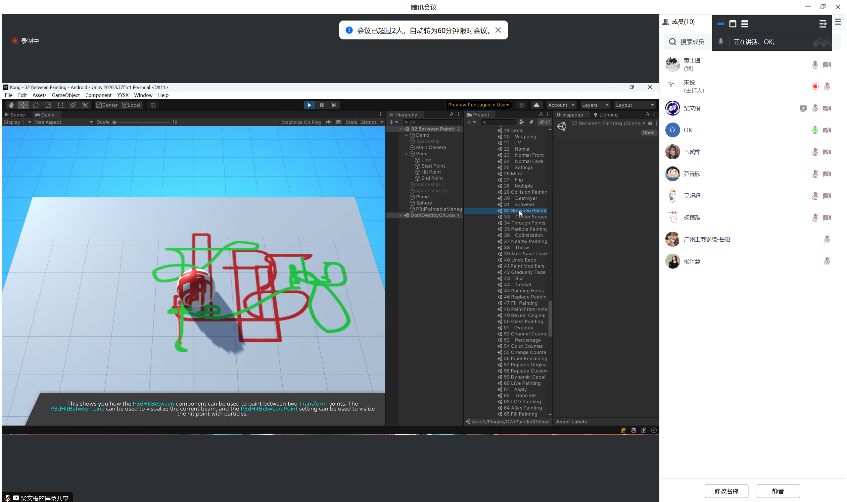The width and height of the screenshot is (847, 502).
Task: Select the Move tool in Unity toolbar
Action: coord(22,104)
